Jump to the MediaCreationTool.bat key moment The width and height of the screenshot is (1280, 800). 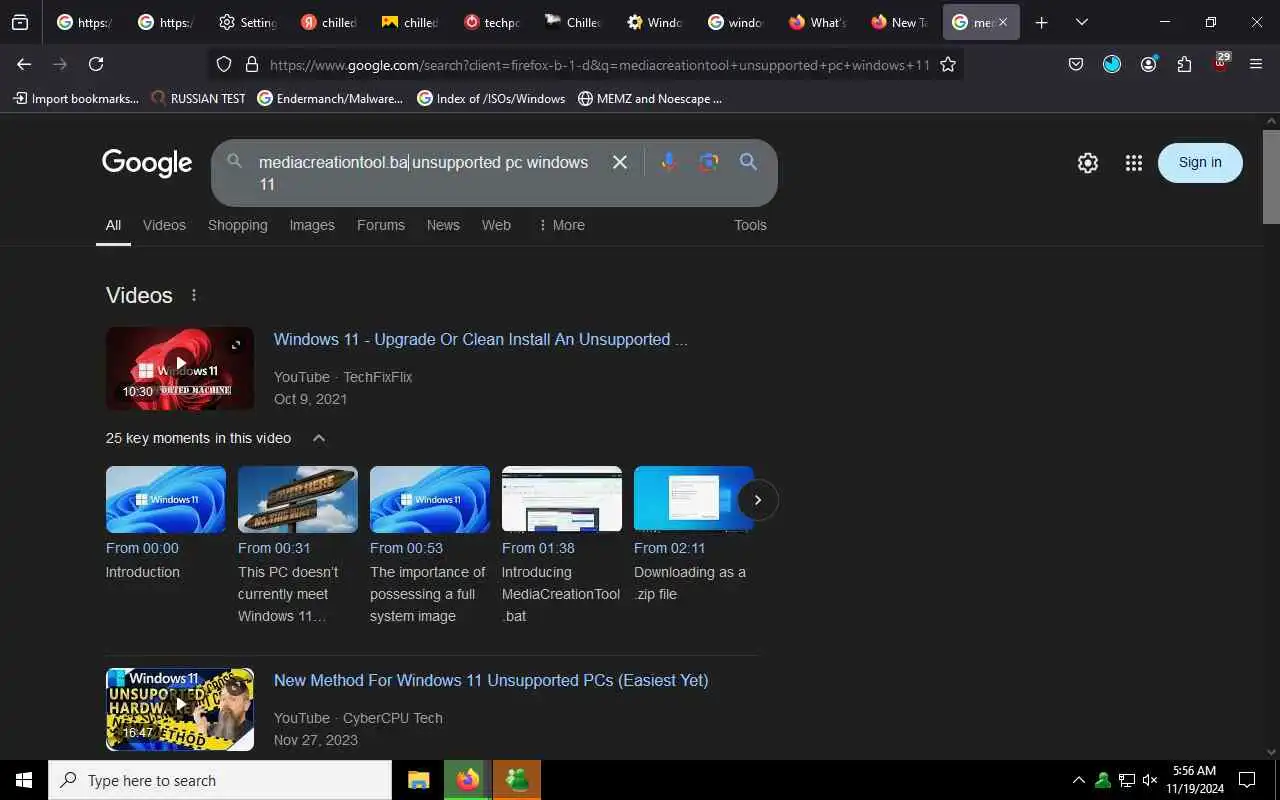[562, 500]
